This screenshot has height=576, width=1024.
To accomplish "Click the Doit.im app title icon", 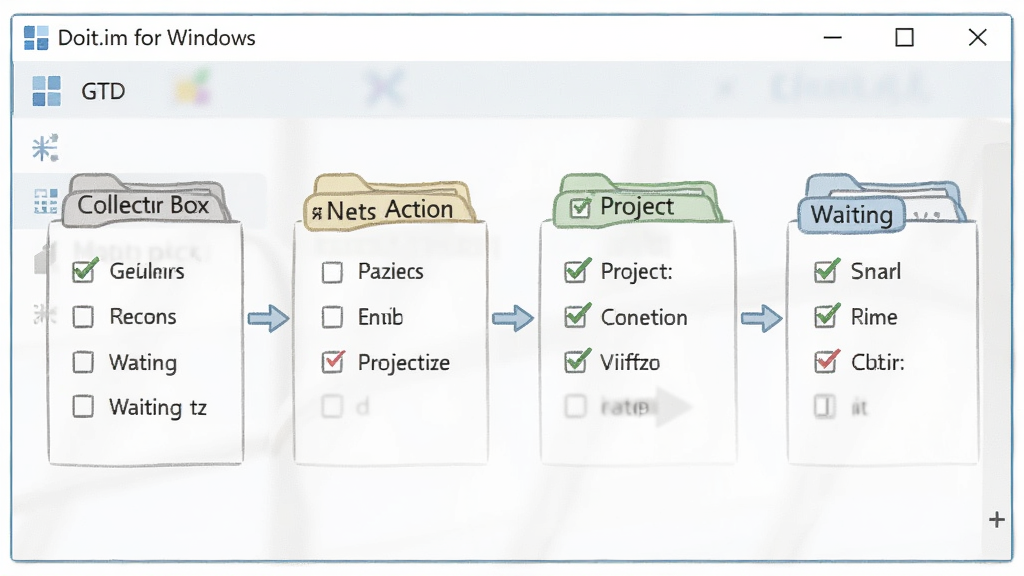I will click(36, 38).
